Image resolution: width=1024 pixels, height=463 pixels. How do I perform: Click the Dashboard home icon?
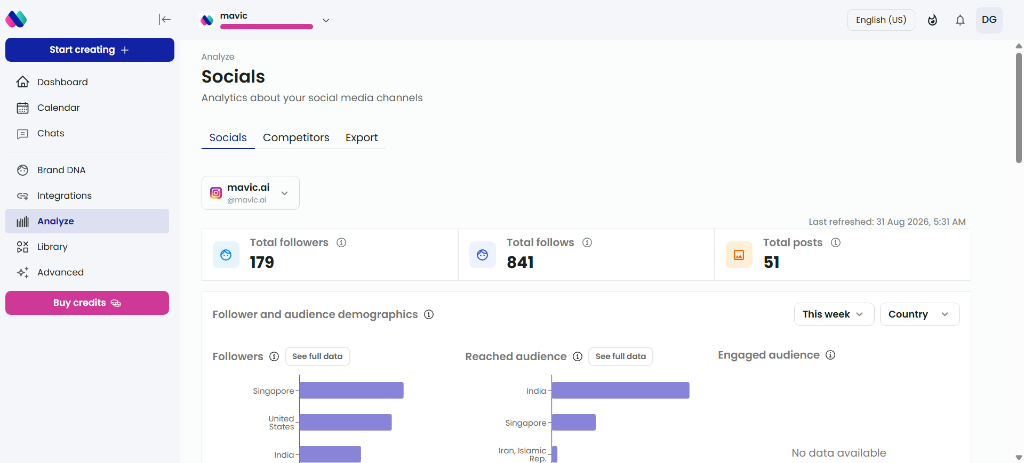tap(23, 82)
